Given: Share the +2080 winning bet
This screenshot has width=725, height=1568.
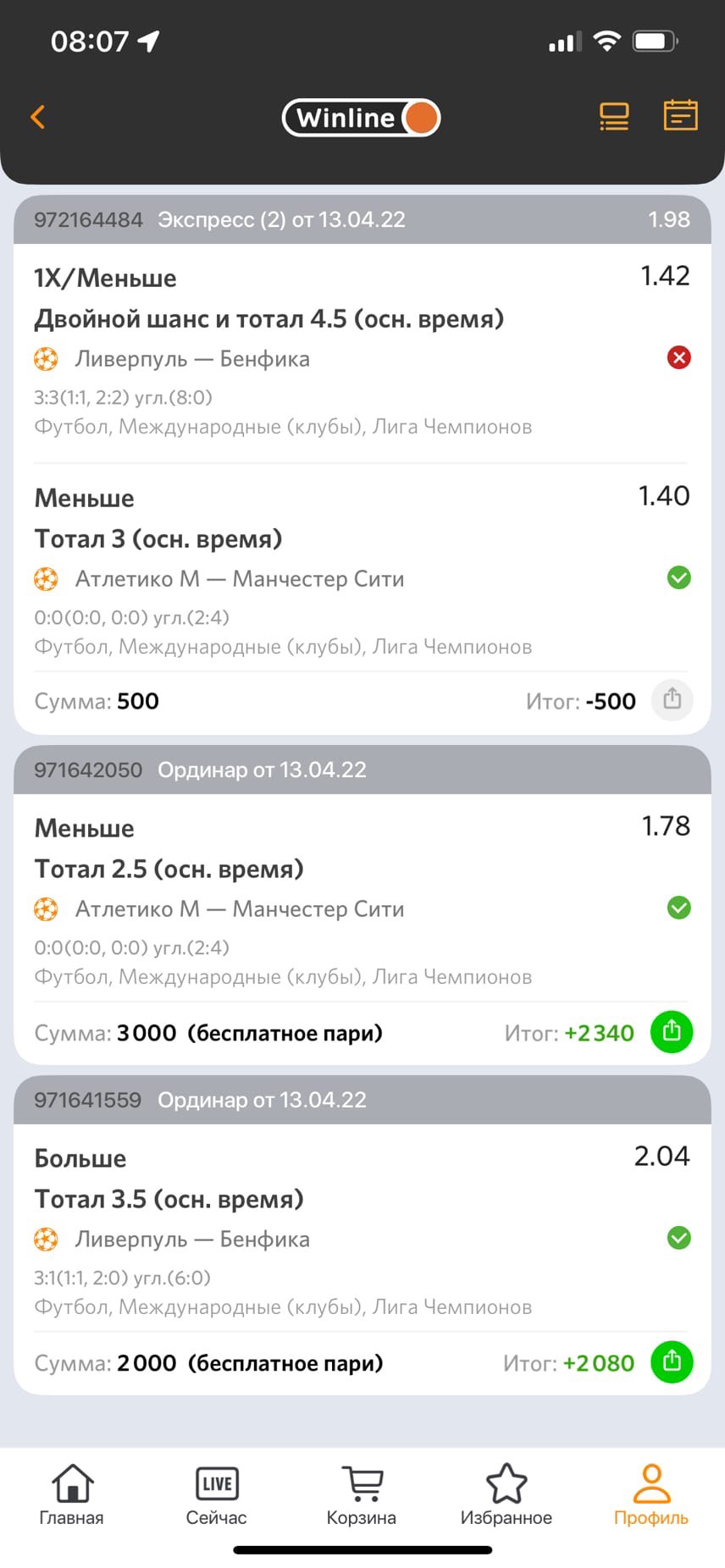Looking at the screenshot, I should [x=672, y=1361].
